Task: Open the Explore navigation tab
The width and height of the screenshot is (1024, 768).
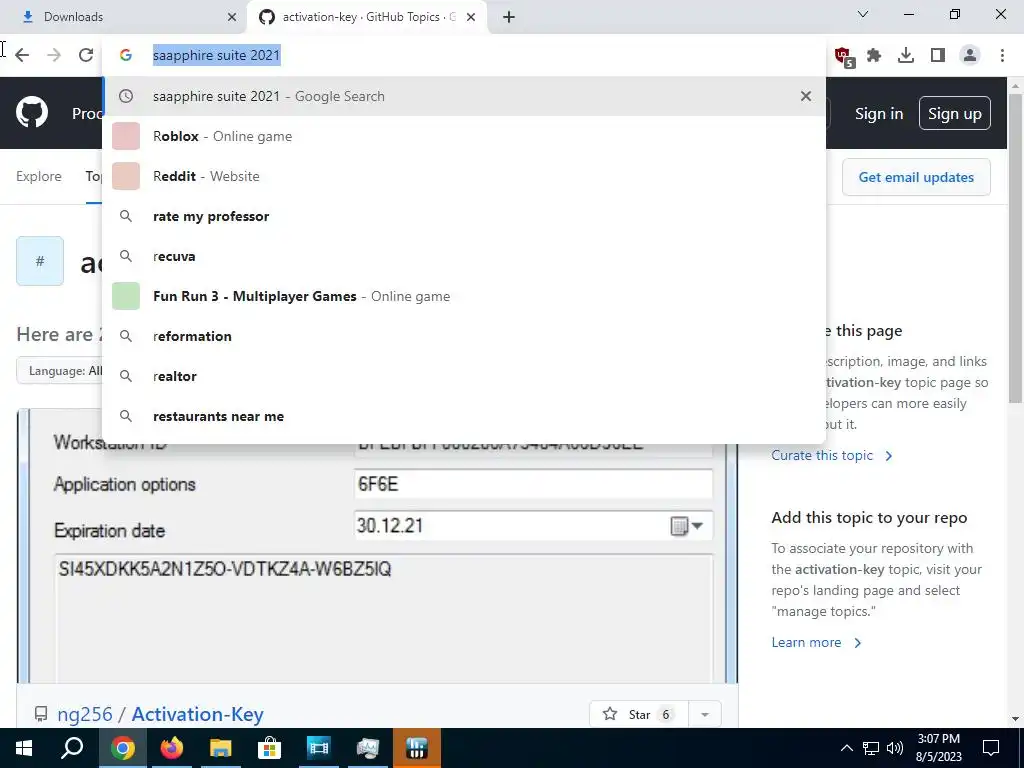Action: tap(39, 176)
